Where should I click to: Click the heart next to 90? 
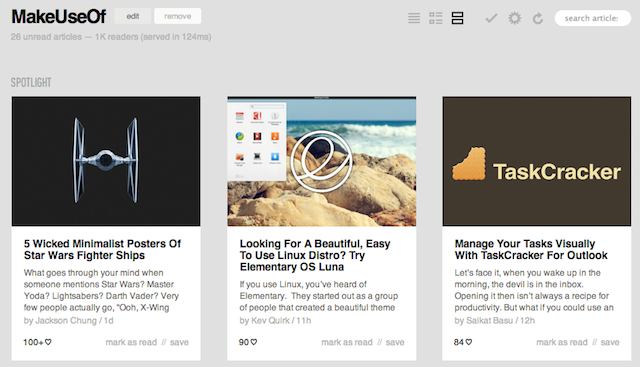point(254,342)
